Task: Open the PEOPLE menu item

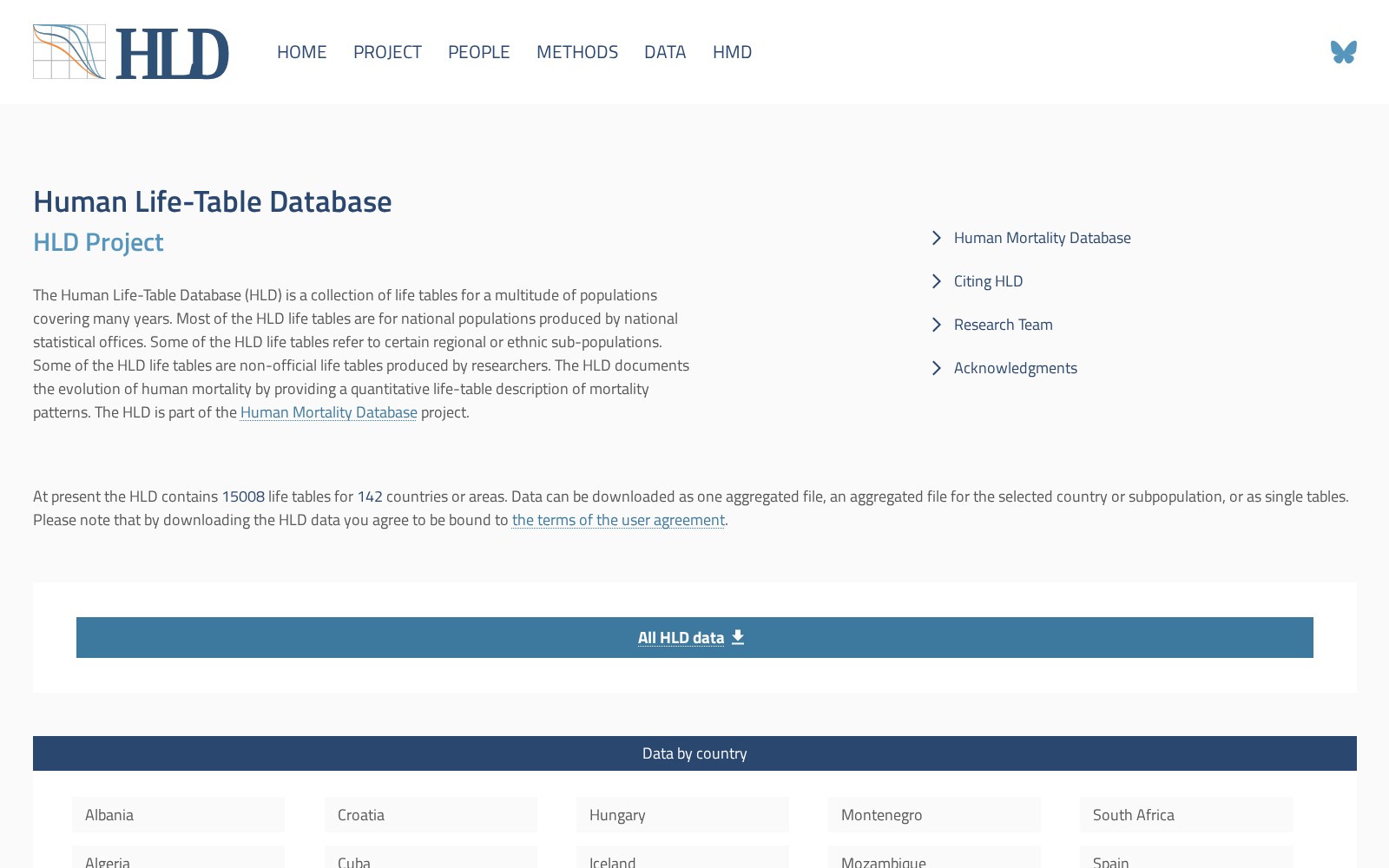Action: point(479,52)
